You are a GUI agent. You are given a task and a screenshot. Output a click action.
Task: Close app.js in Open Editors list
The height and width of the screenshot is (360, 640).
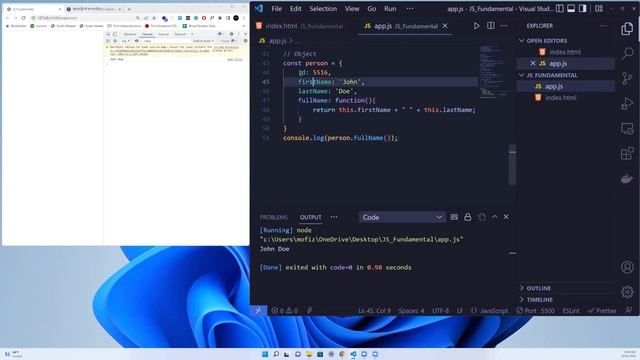click(x=533, y=63)
